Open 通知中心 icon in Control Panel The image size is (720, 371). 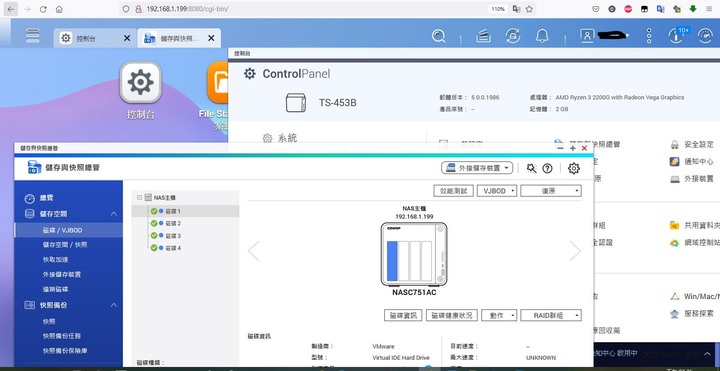click(675, 162)
